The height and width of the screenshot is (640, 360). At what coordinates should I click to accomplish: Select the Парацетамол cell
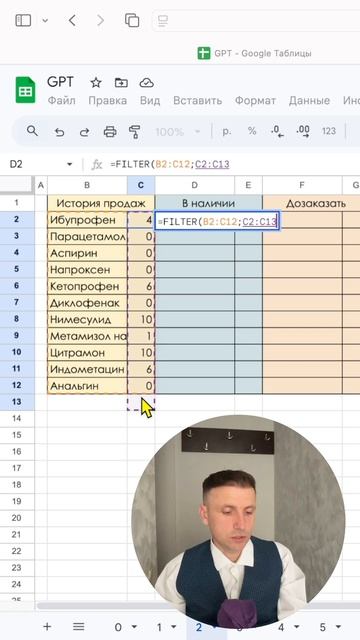coord(87,237)
